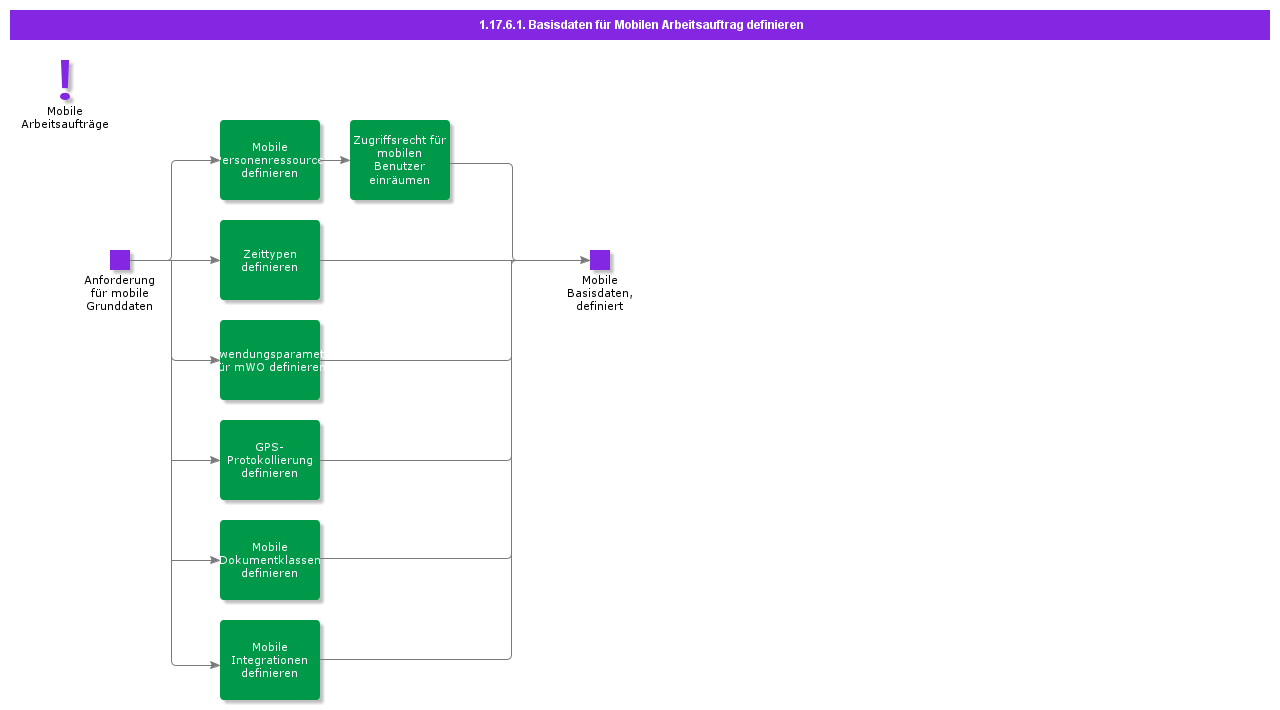1280x710 pixels.
Task: Open 'Zugriffsrecht für mobilen Benutzer einräumen' box
Action: [x=400, y=160]
